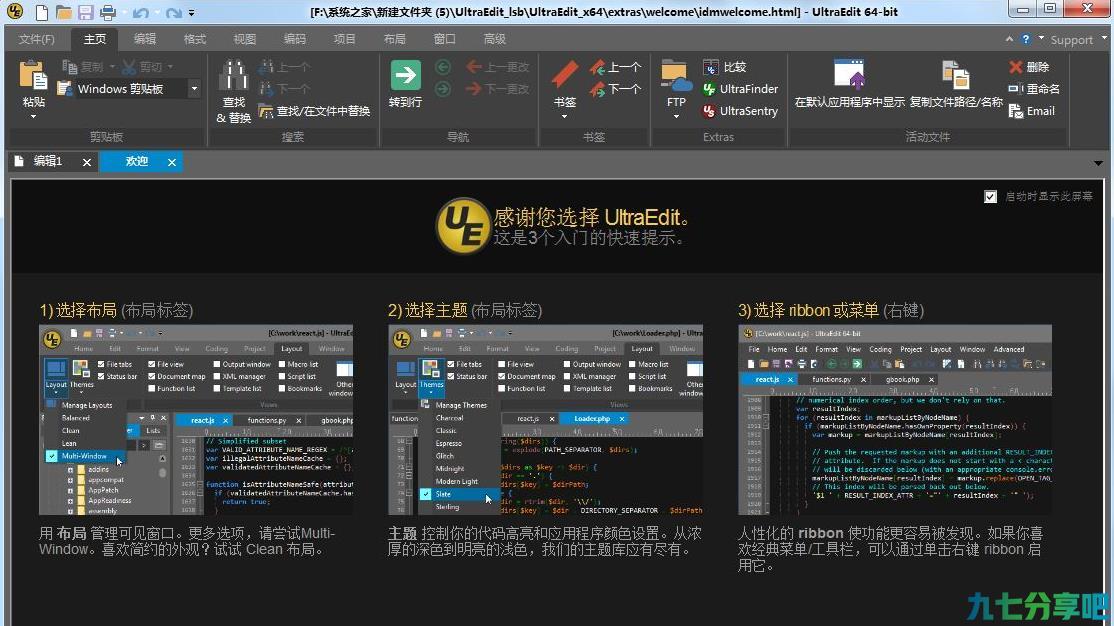Image resolution: width=1114 pixels, height=626 pixels.
Task: Click 下一个 in the 搜索 group
Action: 284,89
